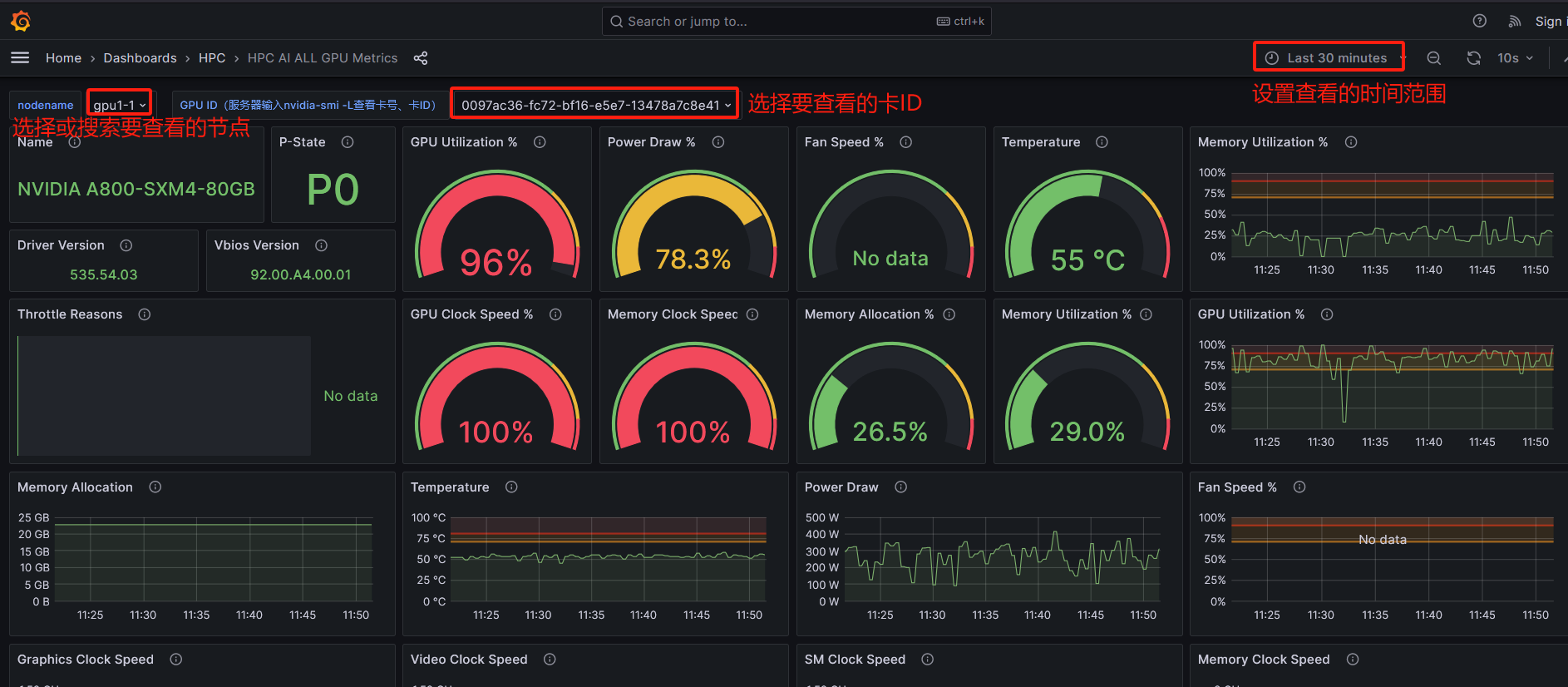The image size is (1568, 687).
Task: Click the GPU ID variable label
Action: click(x=308, y=105)
